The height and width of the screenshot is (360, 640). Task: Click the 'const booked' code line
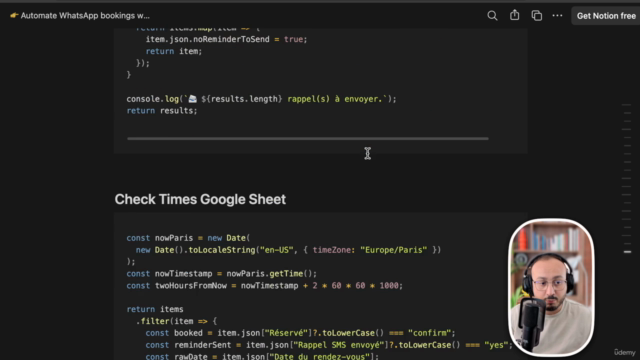pos(300,333)
